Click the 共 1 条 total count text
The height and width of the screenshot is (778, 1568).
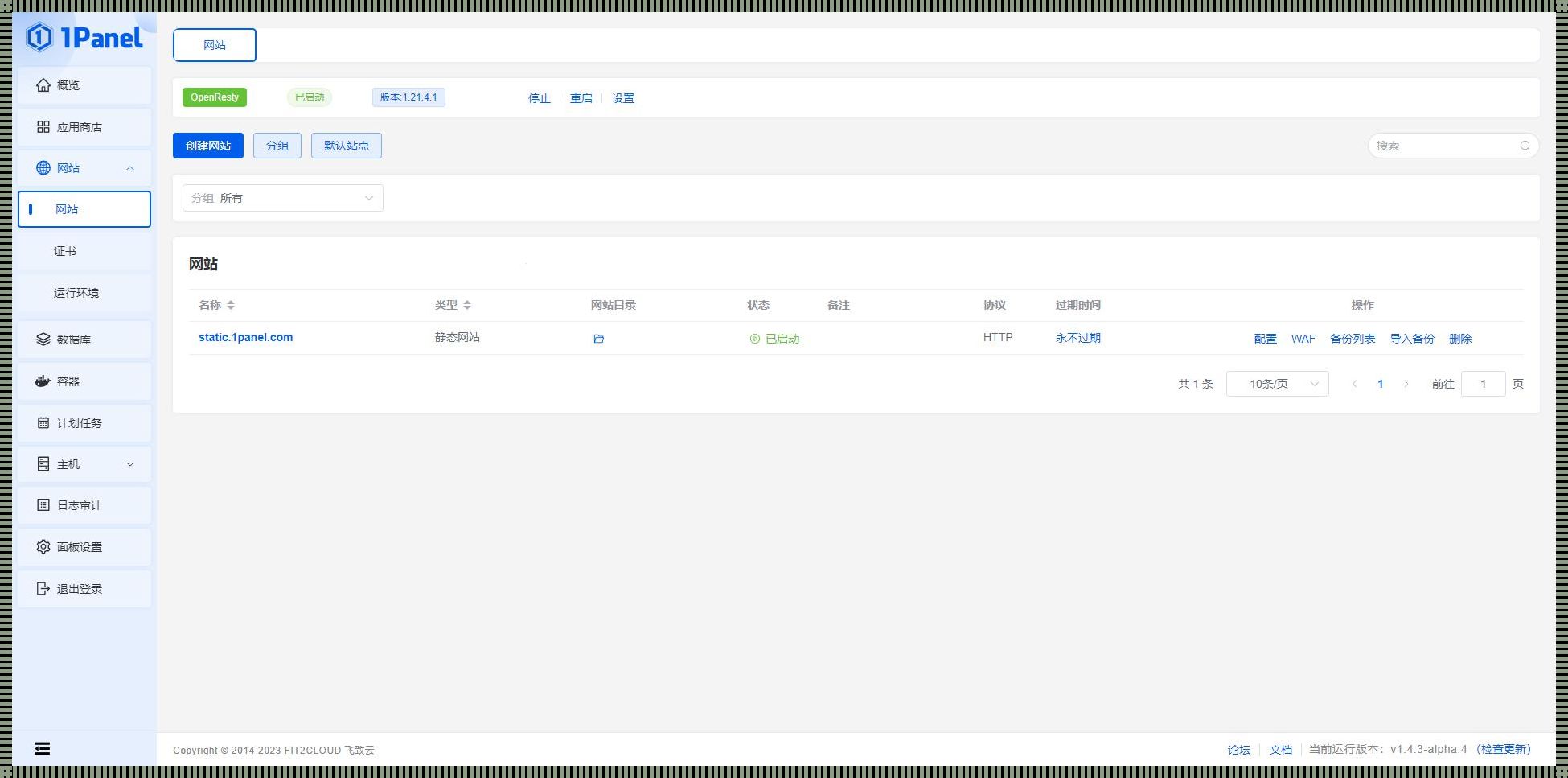point(1196,384)
